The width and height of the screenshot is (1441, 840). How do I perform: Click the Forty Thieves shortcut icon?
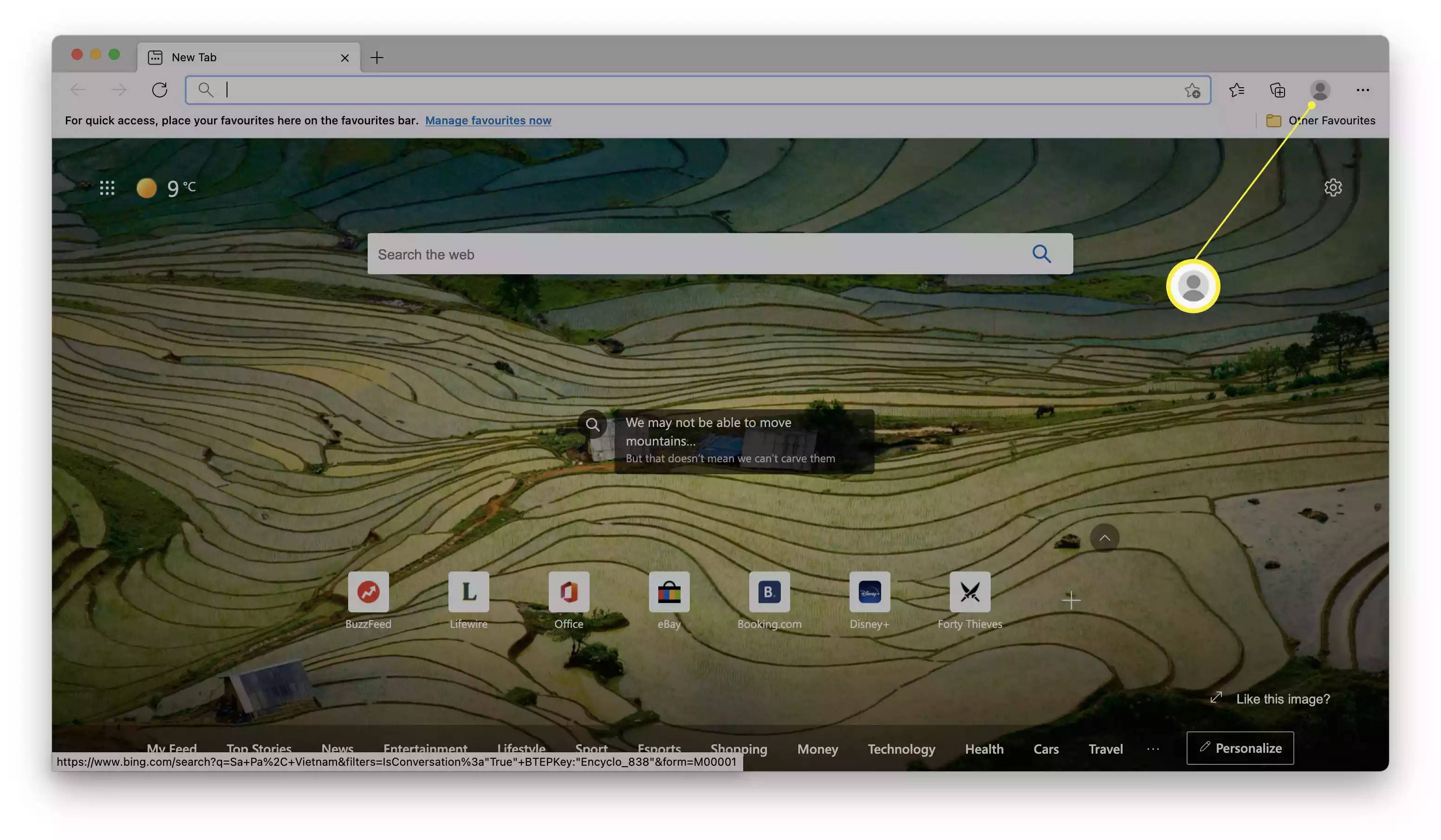(x=969, y=591)
